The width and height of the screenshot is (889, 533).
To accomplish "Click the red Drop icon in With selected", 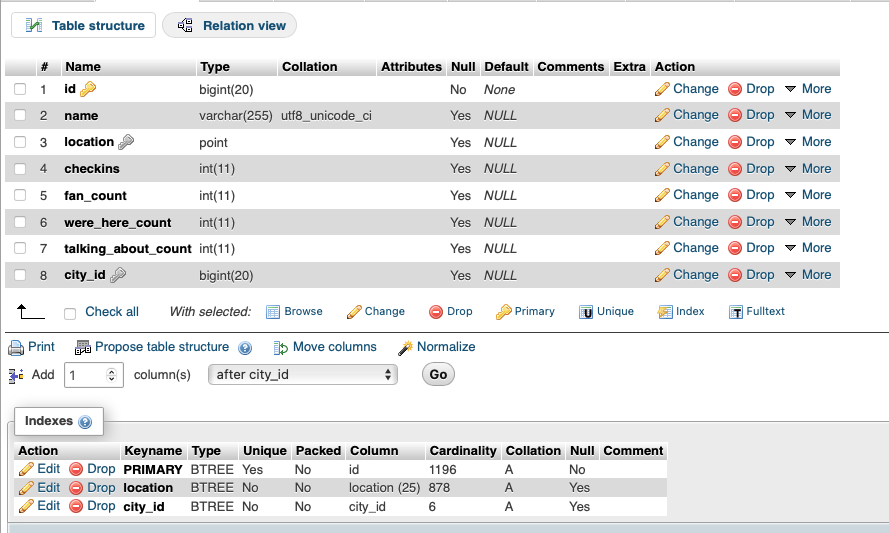I will coord(435,312).
